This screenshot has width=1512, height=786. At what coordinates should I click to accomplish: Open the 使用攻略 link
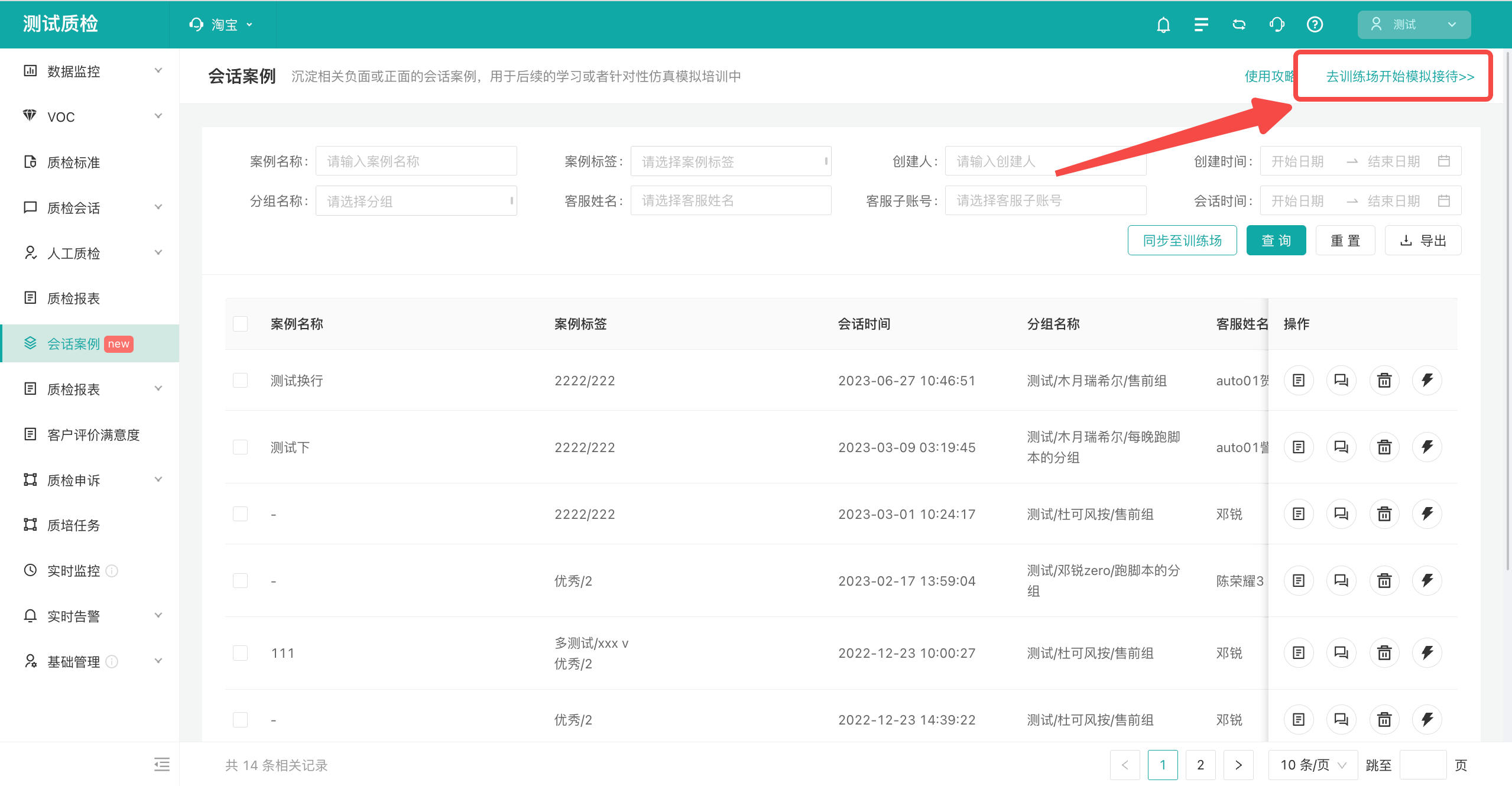tap(1270, 76)
